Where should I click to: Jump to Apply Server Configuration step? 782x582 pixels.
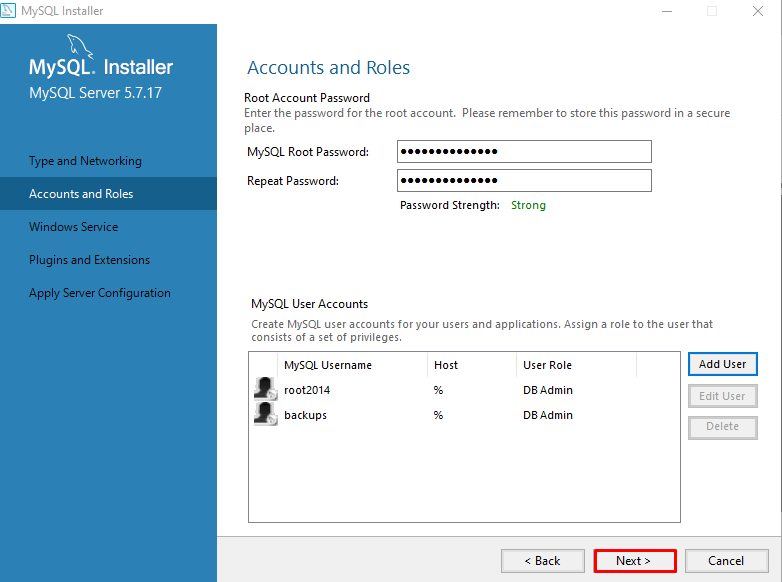click(100, 293)
